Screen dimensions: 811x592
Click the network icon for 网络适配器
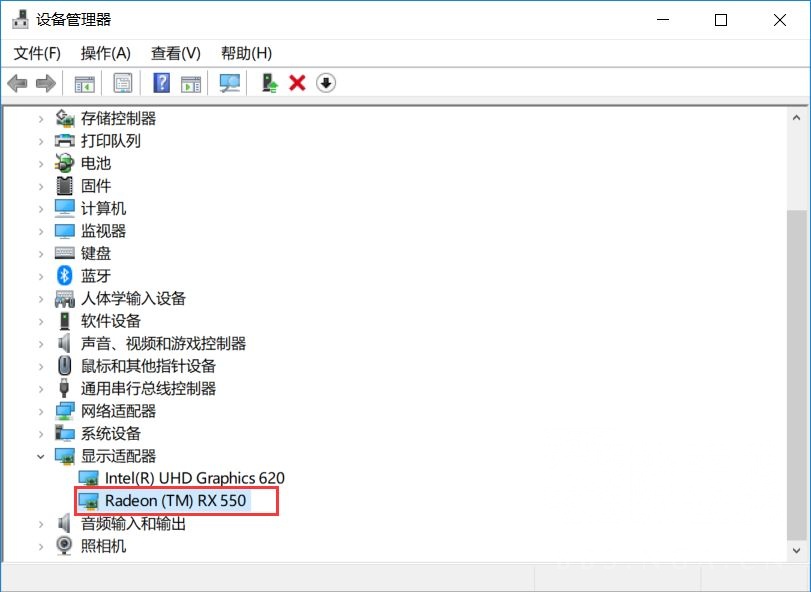(65, 411)
